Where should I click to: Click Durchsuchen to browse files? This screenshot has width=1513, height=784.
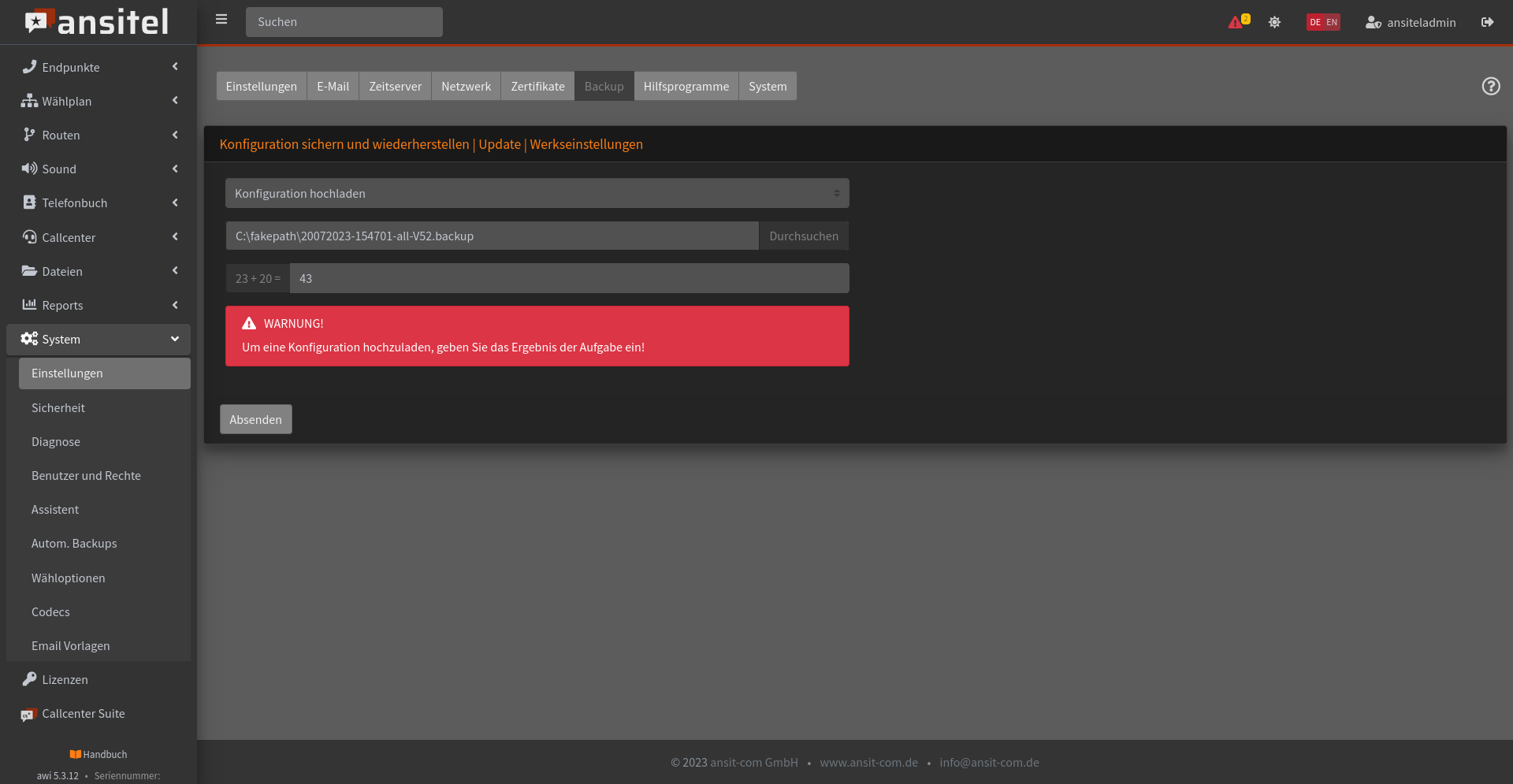point(803,236)
